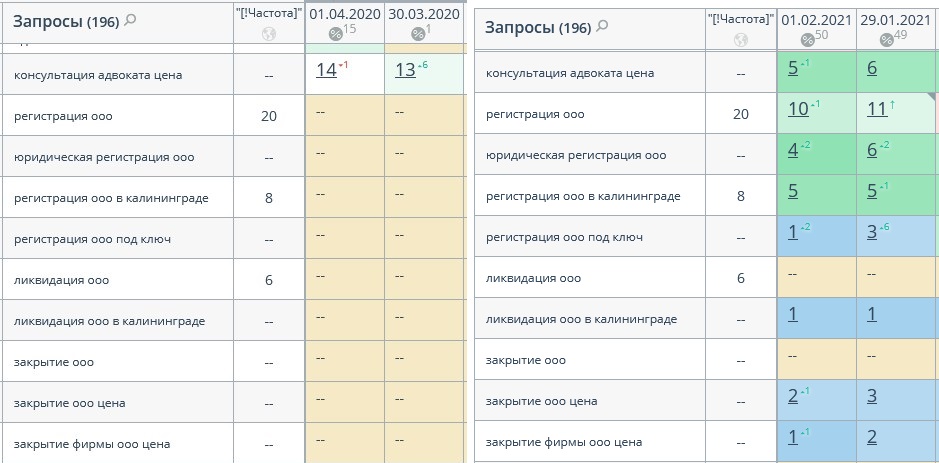Viewport: 939px width, 463px height.
Task: Open position 10 for регистрация ооо
Action: [798, 109]
